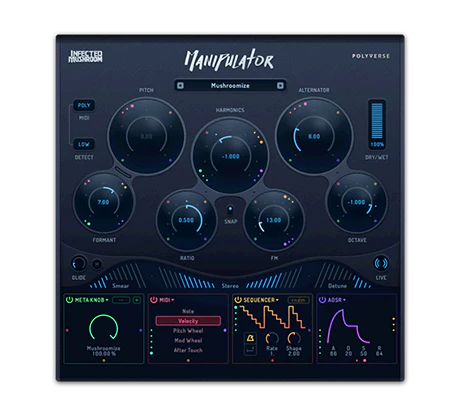Click the Octave knob showing -1.000
The height and width of the screenshot is (416, 460).
click(357, 202)
